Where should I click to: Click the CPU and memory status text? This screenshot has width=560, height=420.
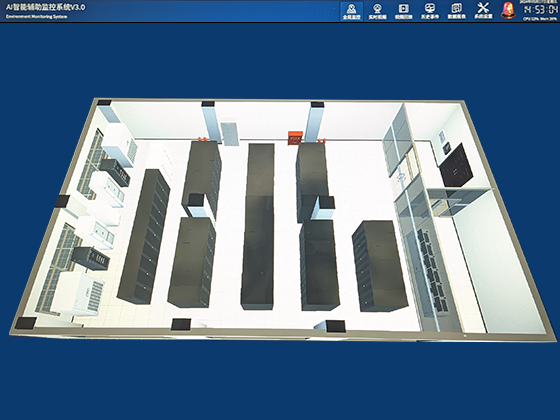coord(540,19)
